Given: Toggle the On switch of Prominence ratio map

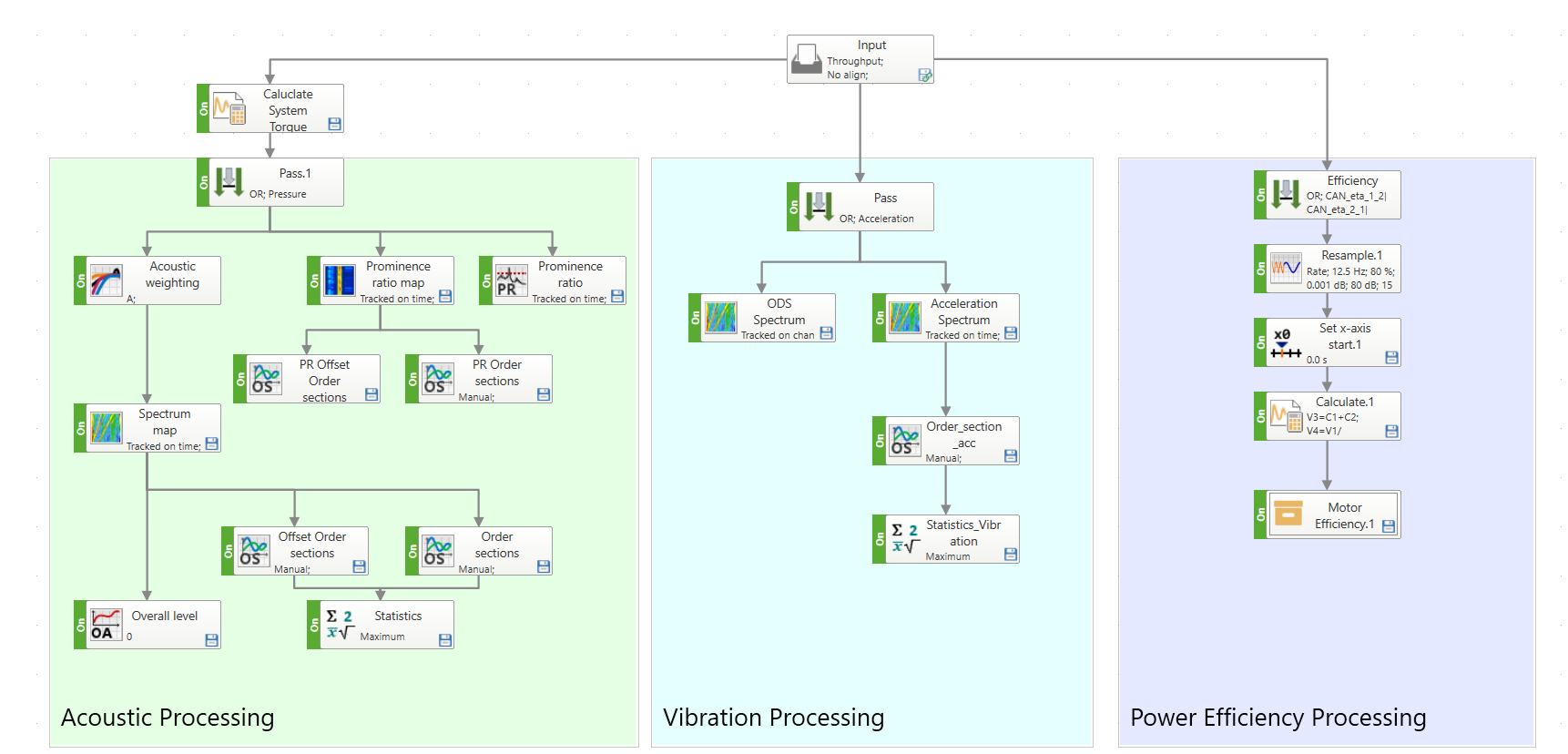Looking at the screenshot, I should click(x=314, y=280).
